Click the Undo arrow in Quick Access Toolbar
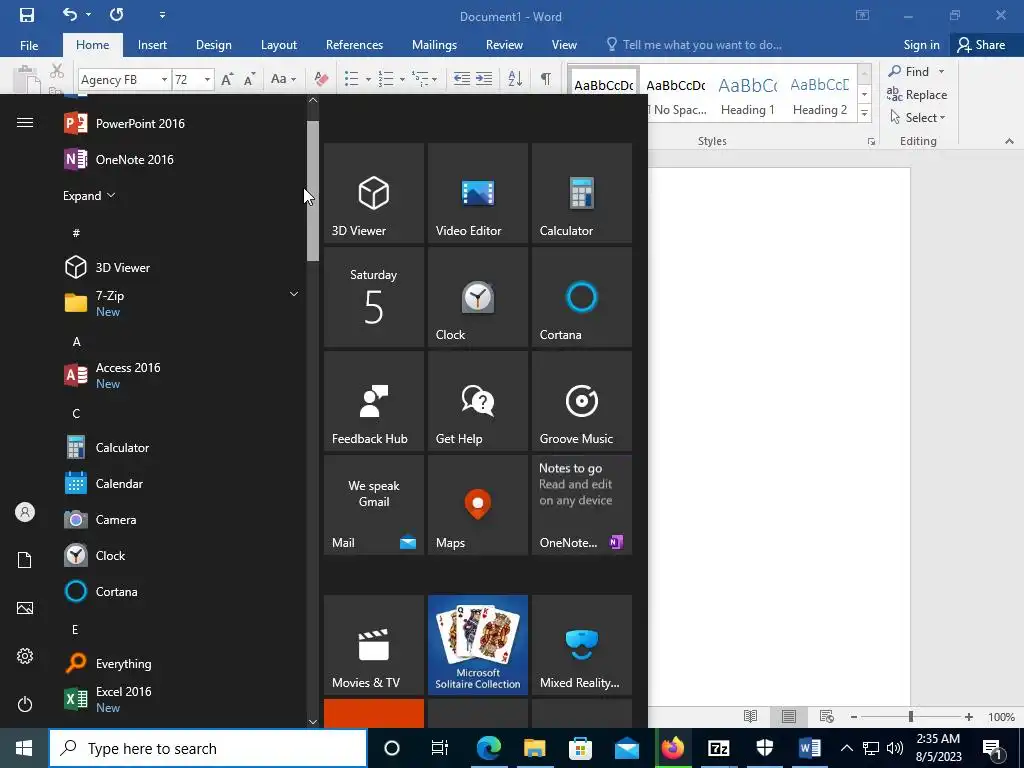 click(x=70, y=14)
